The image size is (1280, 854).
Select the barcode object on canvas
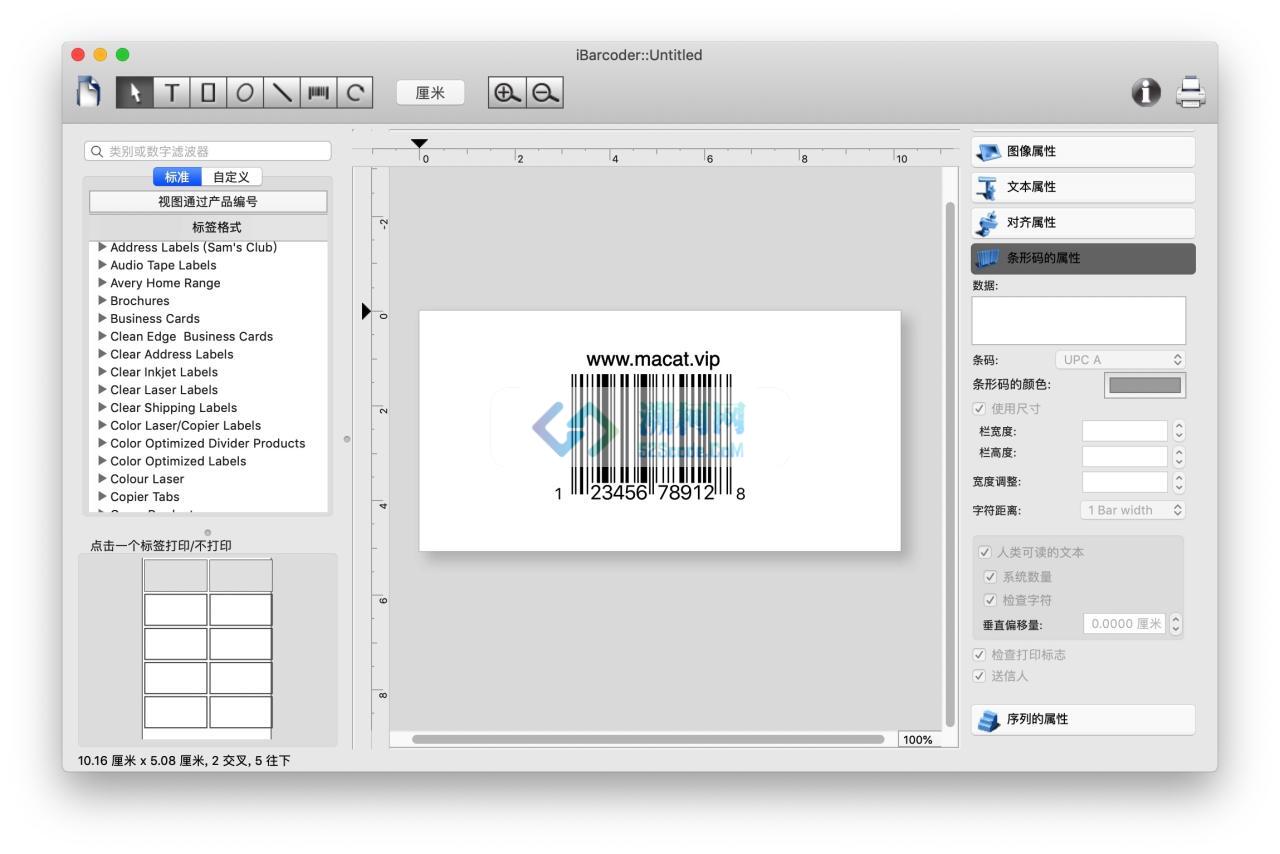pyautogui.click(x=651, y=438)
